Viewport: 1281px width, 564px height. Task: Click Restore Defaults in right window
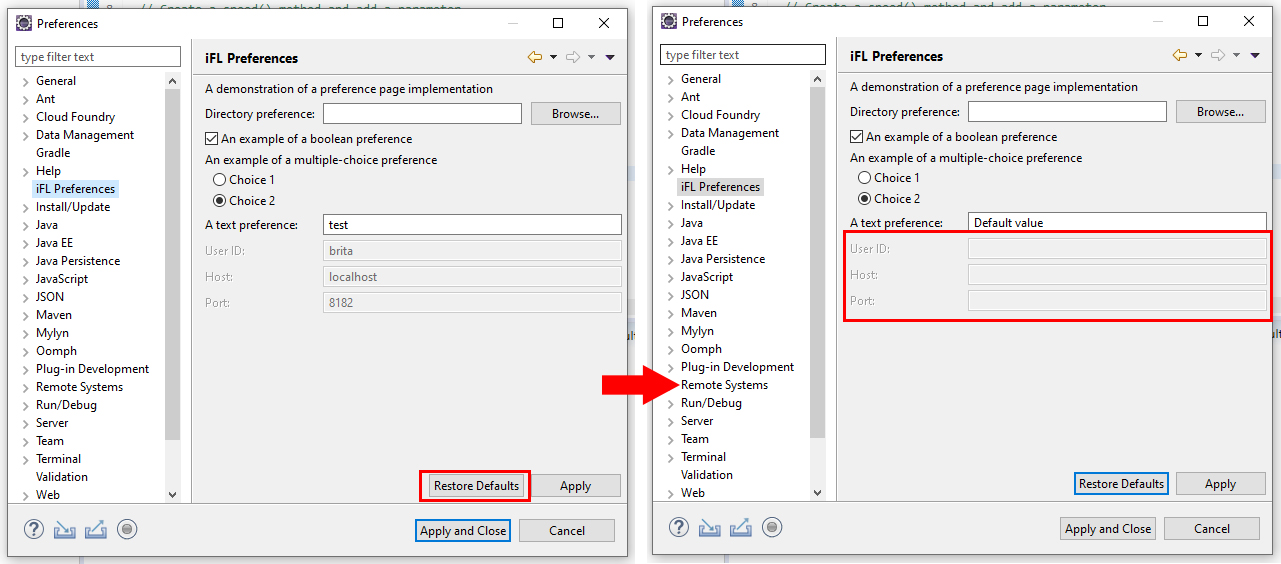(x=1121, y=484)
